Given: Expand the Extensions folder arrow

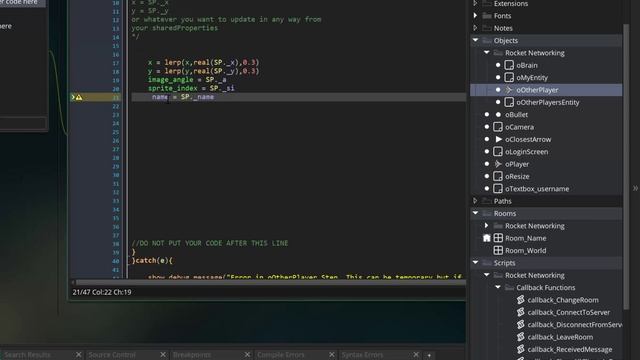Looking at the screenshot, I should click(476, 3).
